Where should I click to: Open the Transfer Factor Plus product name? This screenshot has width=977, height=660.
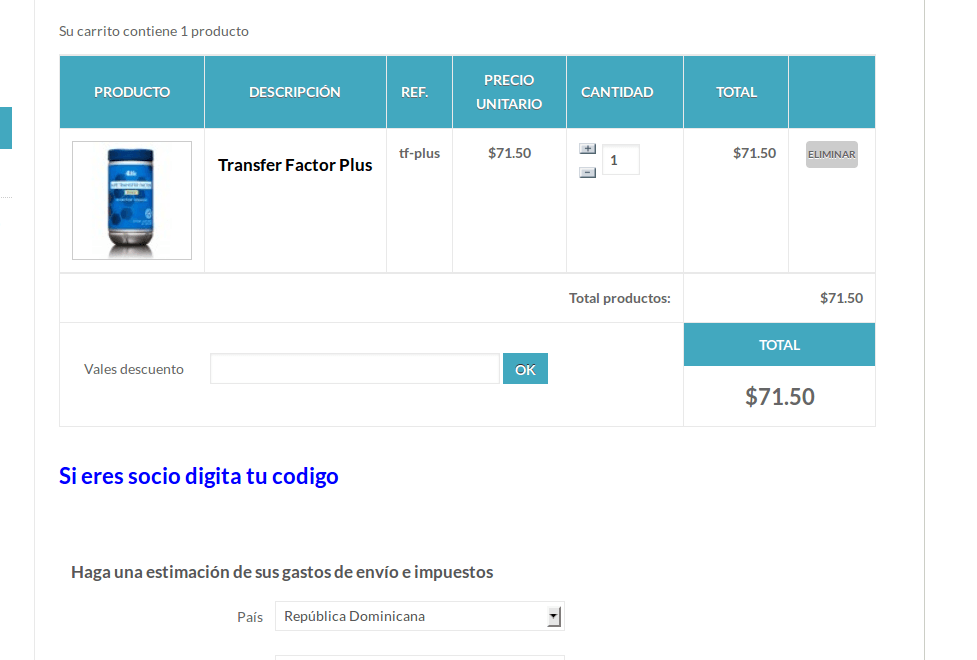click(295, 165)
